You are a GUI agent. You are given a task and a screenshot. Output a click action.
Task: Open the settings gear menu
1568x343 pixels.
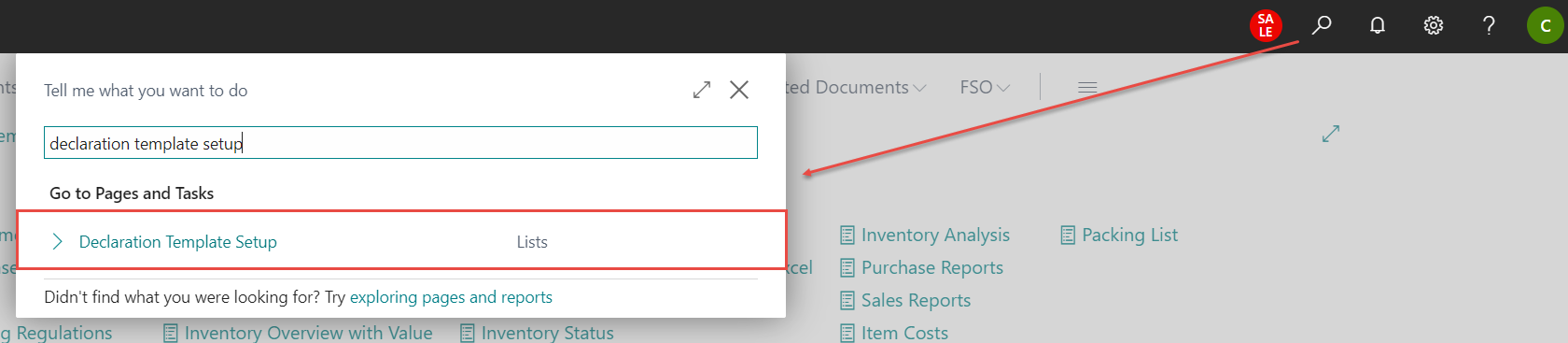click(1434, 25)
